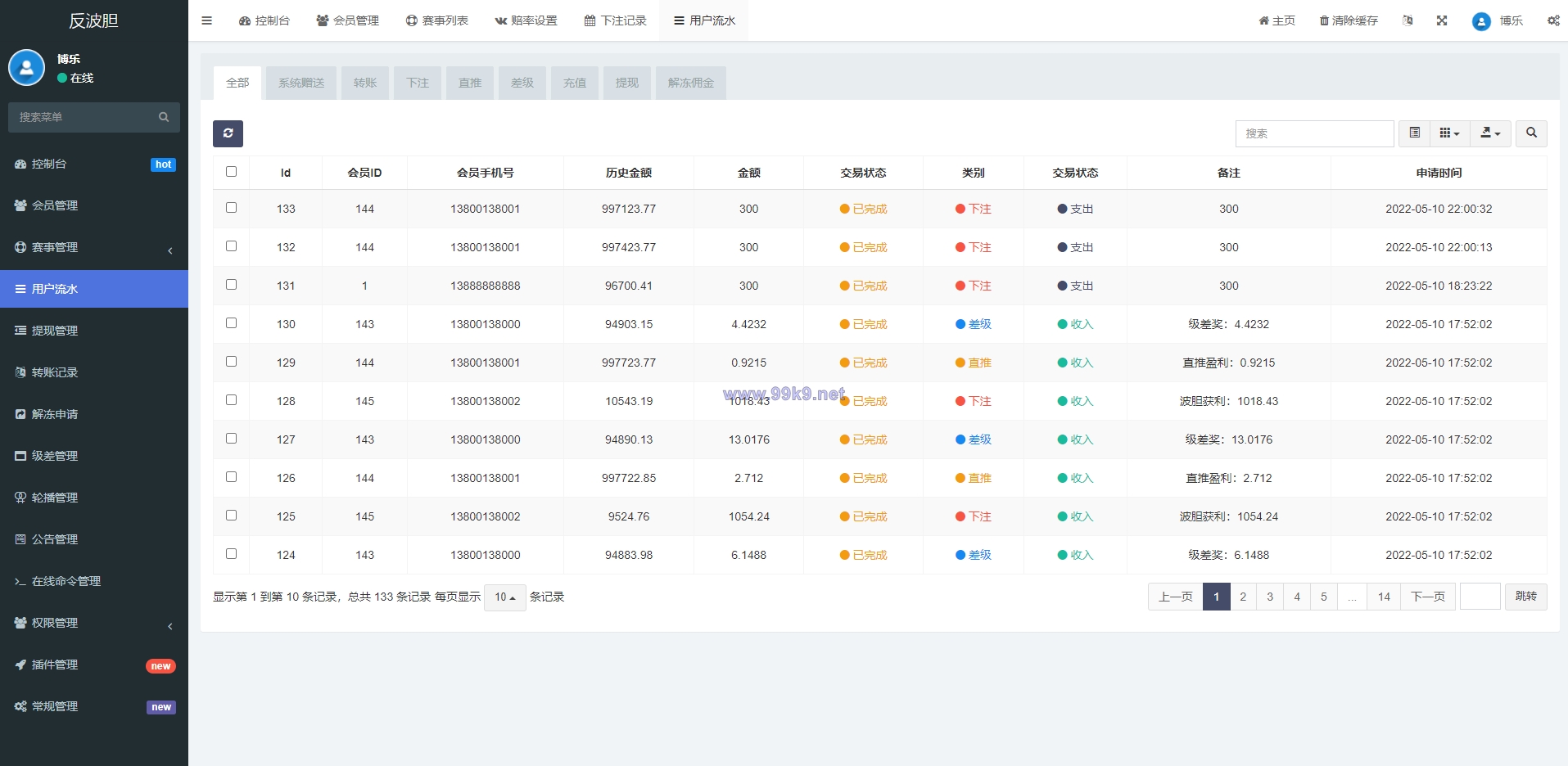Click the refresh table button

[x=228, y=133]
